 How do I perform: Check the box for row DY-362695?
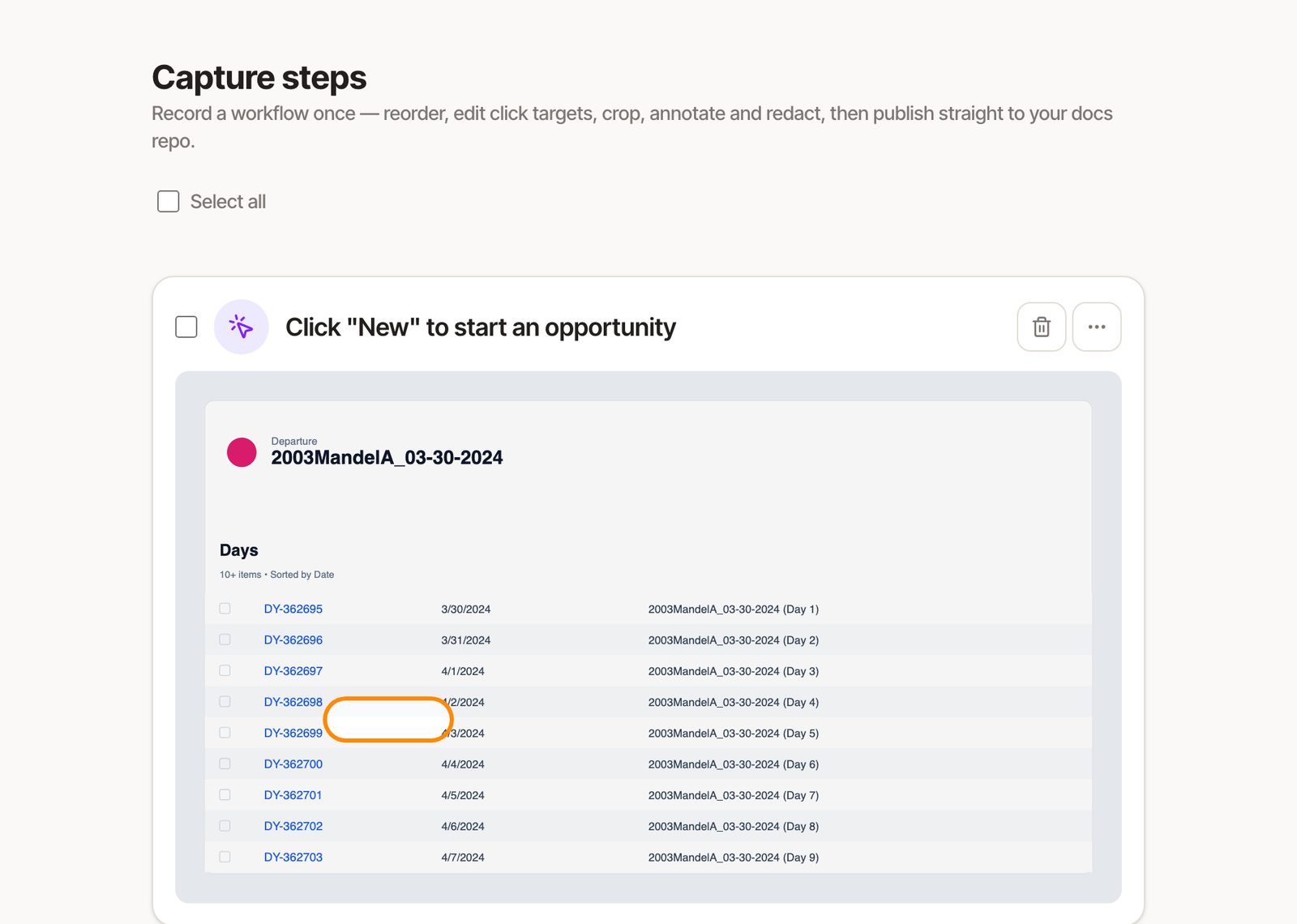[225, 609]
